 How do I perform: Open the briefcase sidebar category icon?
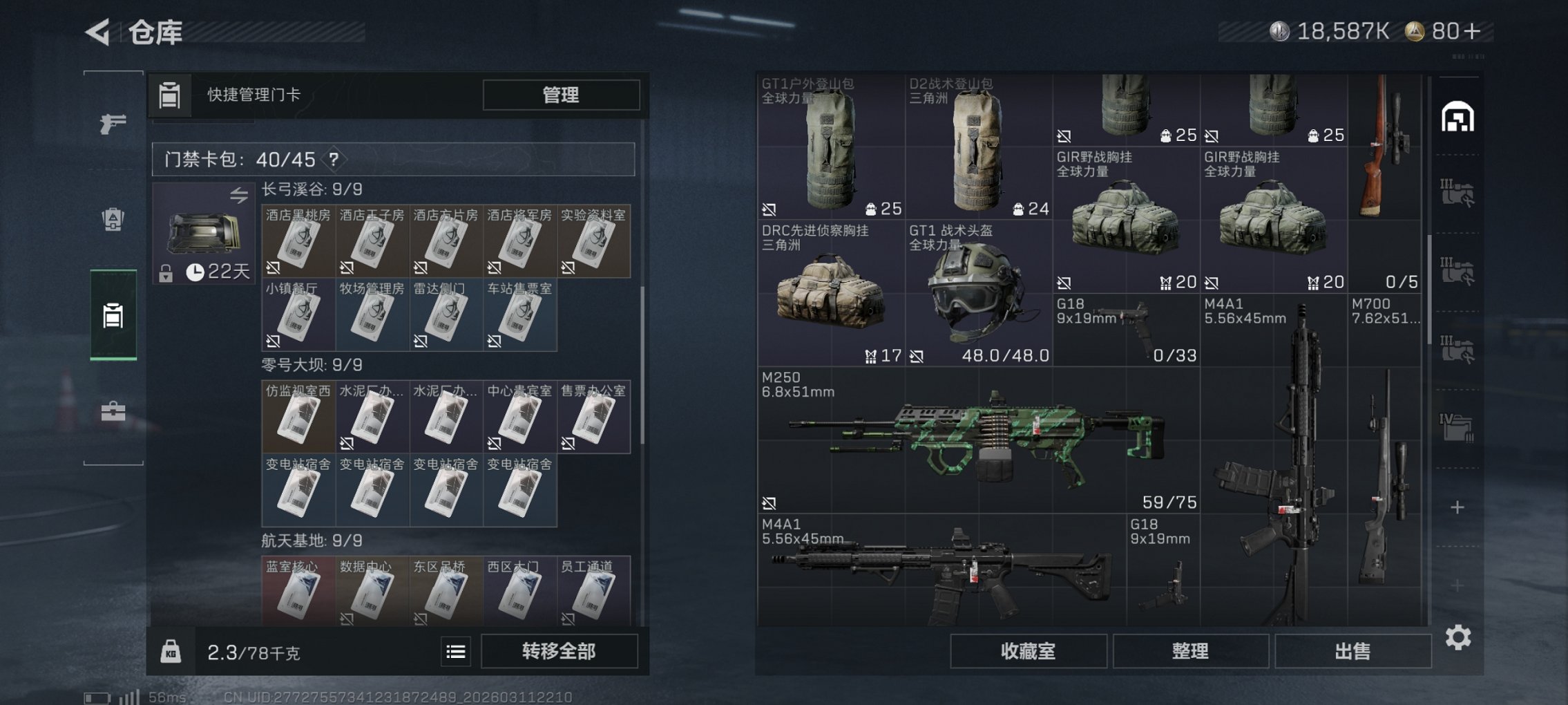coord(113,411)
